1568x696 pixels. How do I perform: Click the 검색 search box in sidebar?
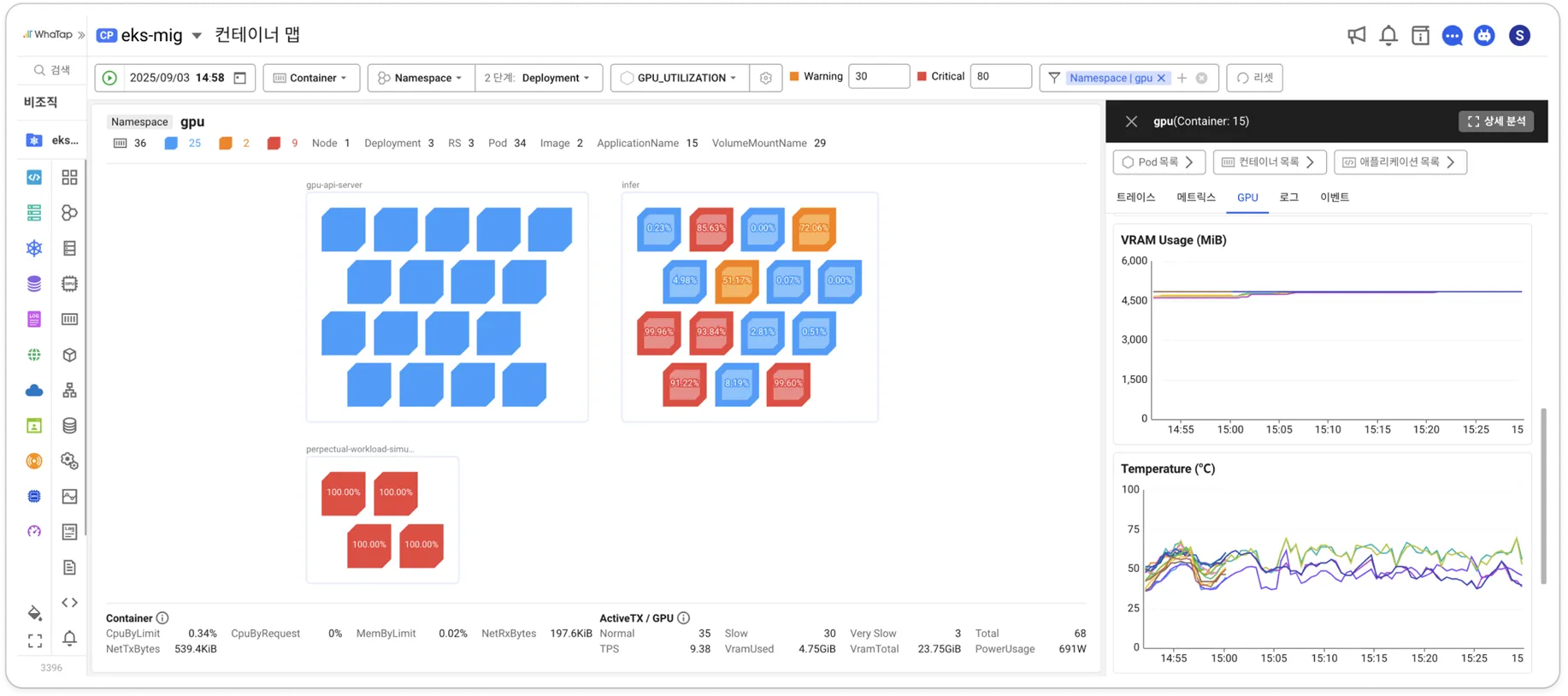coord(51,70)
